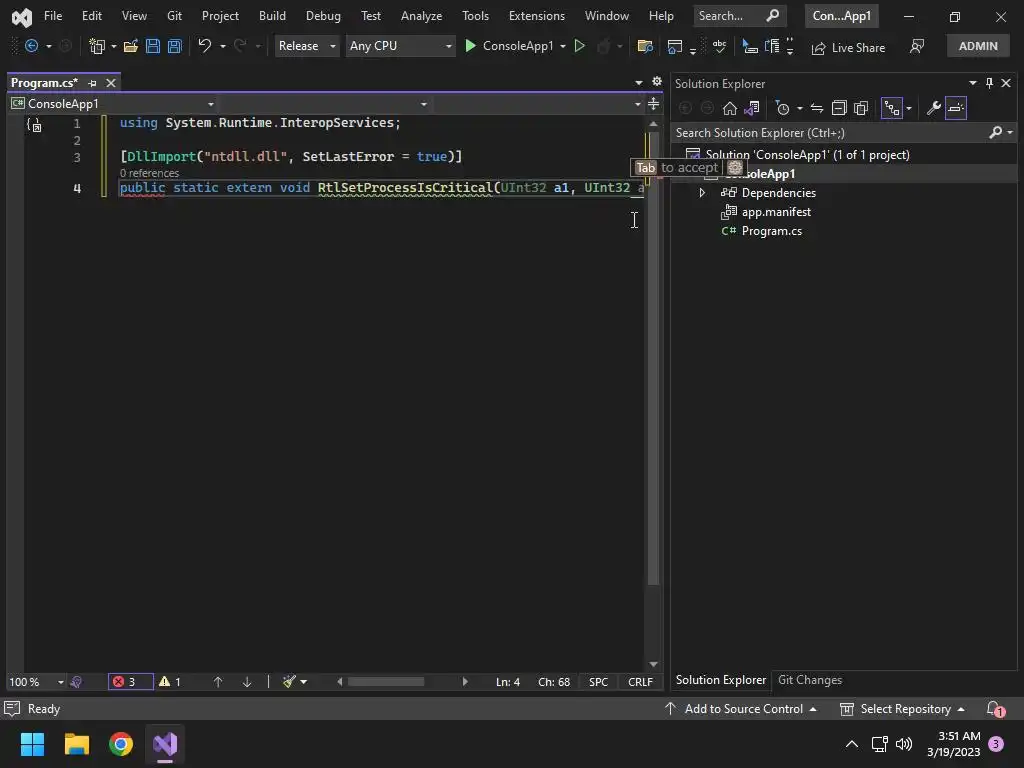Click the errors count indicator showing 3

click(131, 682)
